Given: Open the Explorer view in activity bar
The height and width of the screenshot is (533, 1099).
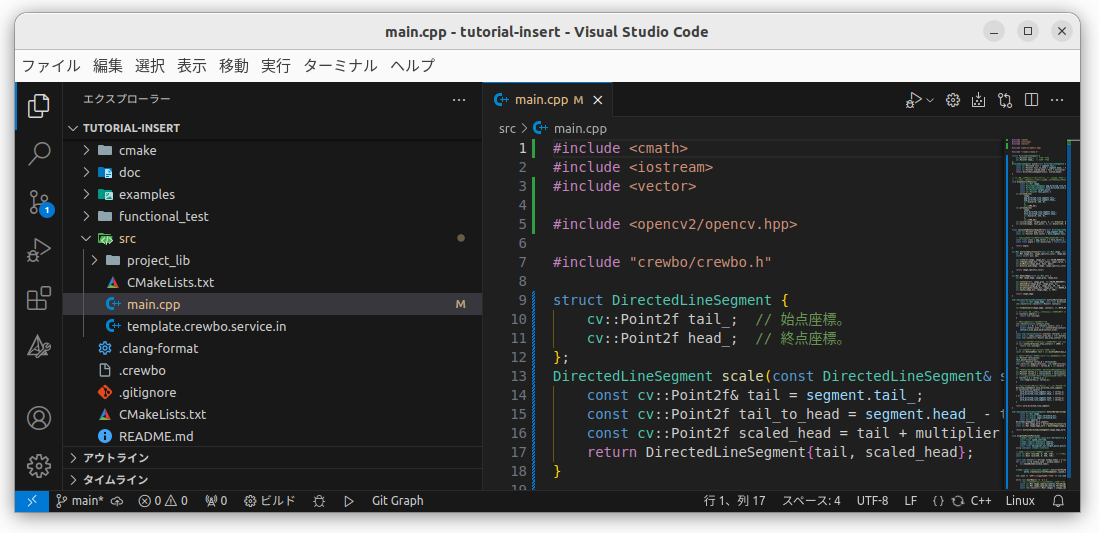Looking at the screenshot, I should pyautogui.click(x=39, y=106).
